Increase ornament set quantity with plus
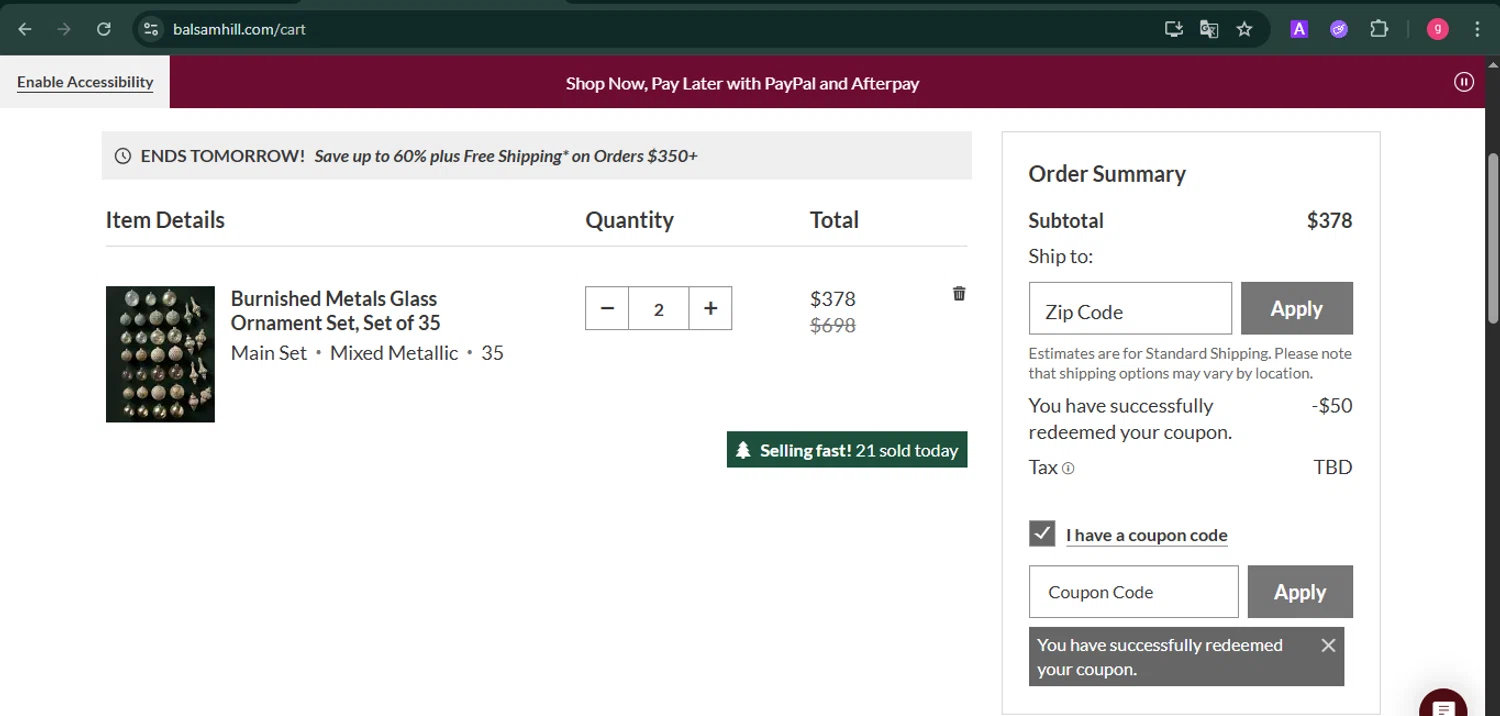 point(710,308)
